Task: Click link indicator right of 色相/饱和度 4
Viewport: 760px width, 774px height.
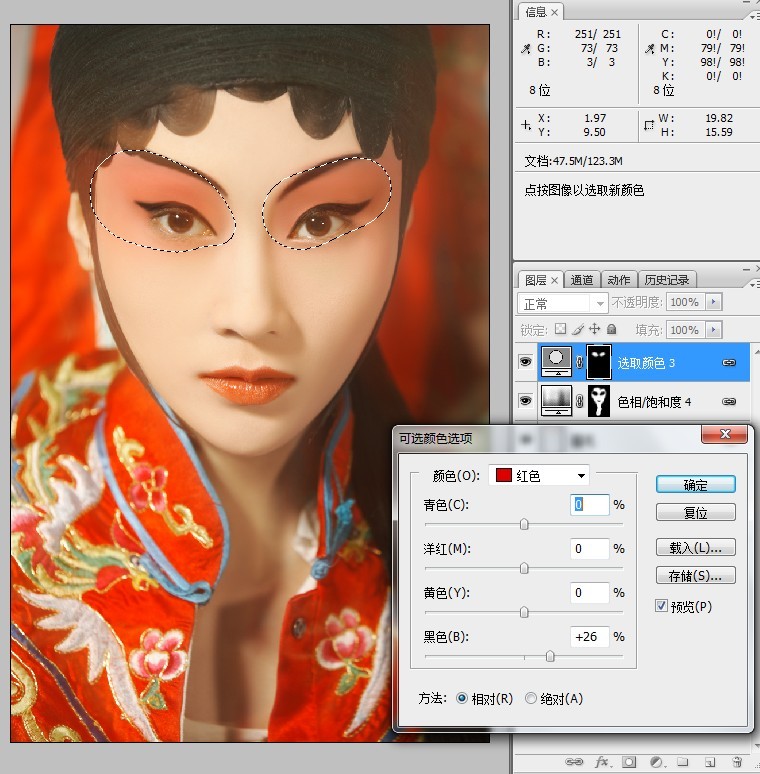Action: 729,401
